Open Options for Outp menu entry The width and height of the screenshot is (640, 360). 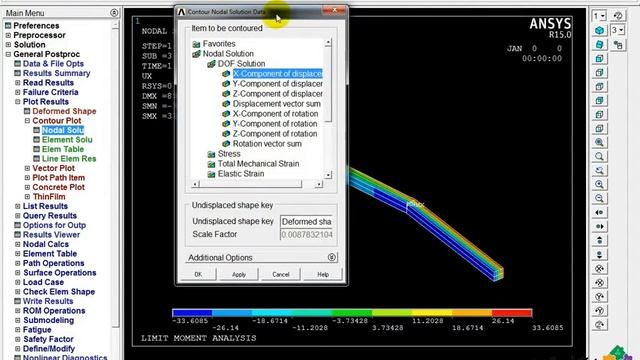[54, 225]
